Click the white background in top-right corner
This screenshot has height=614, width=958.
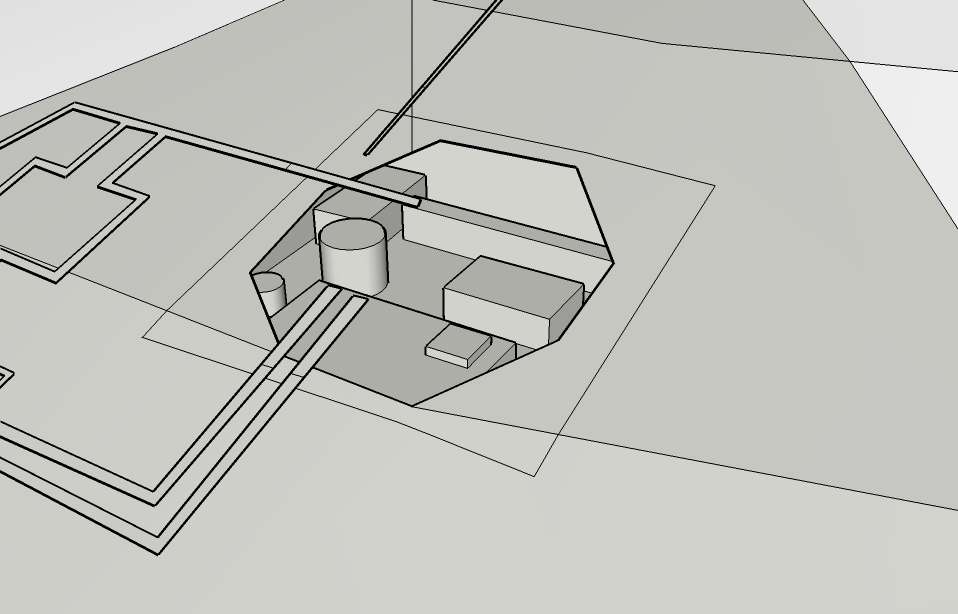(920, 30)
